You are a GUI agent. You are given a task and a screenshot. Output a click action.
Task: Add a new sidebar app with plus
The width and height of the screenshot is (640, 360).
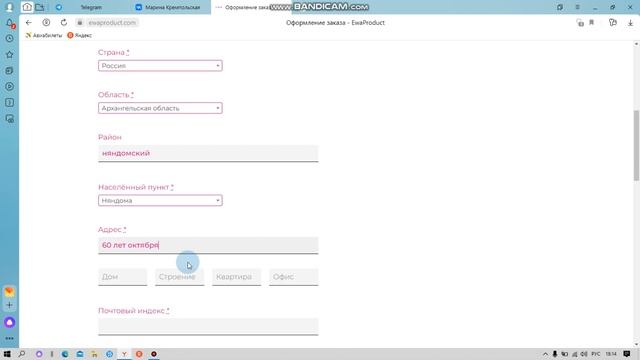coord(9,305)
